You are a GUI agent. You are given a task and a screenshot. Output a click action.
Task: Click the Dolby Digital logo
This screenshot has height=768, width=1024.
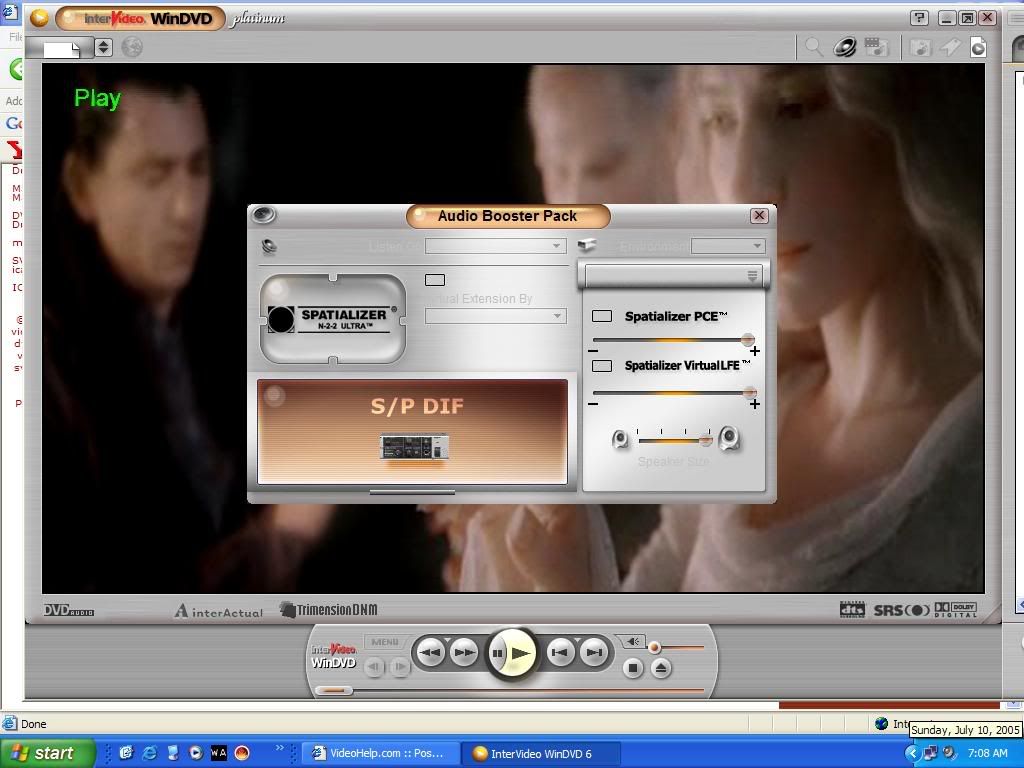click(x=956, y=609)
